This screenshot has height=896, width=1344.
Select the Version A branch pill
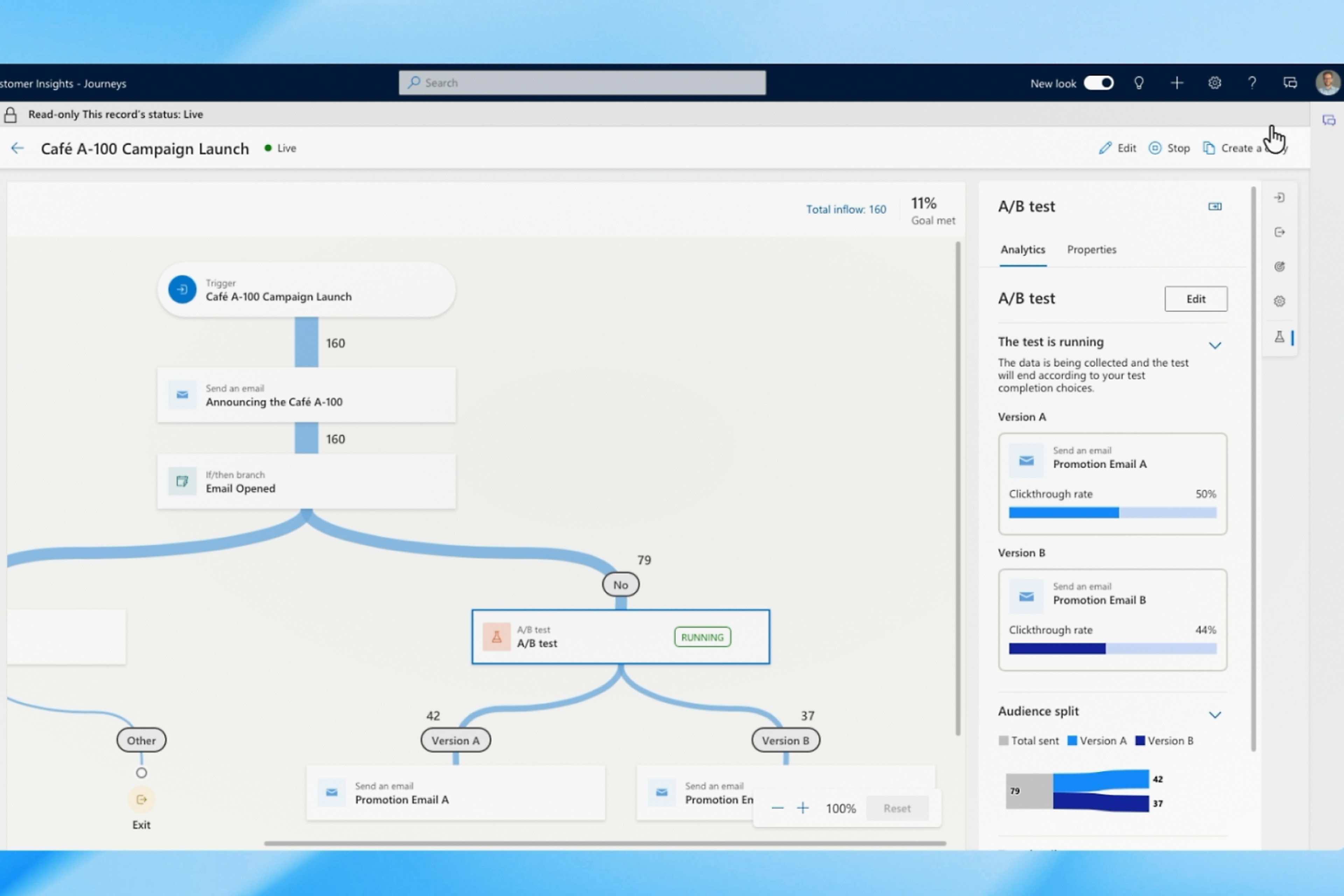pyautogui.click(x=455, y=740)
